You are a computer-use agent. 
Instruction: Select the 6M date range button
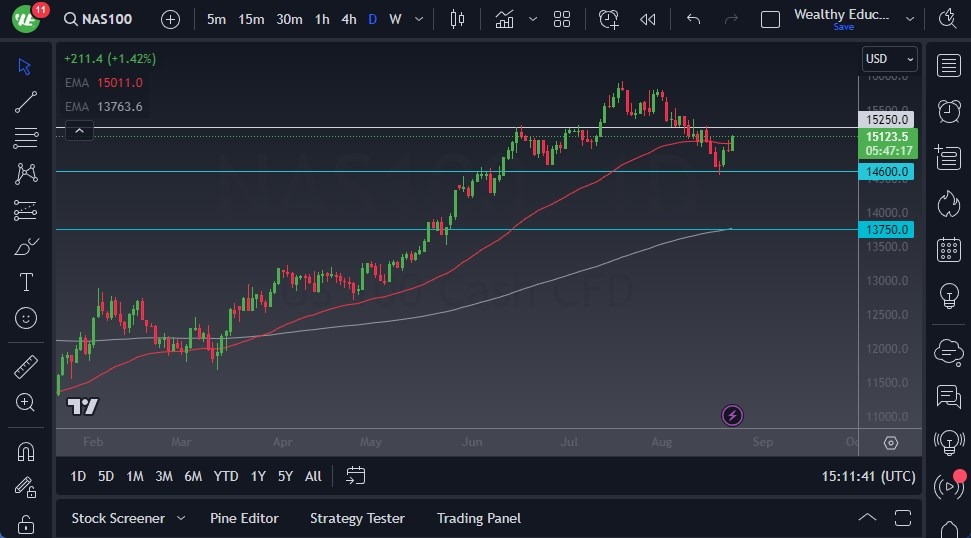193,476
